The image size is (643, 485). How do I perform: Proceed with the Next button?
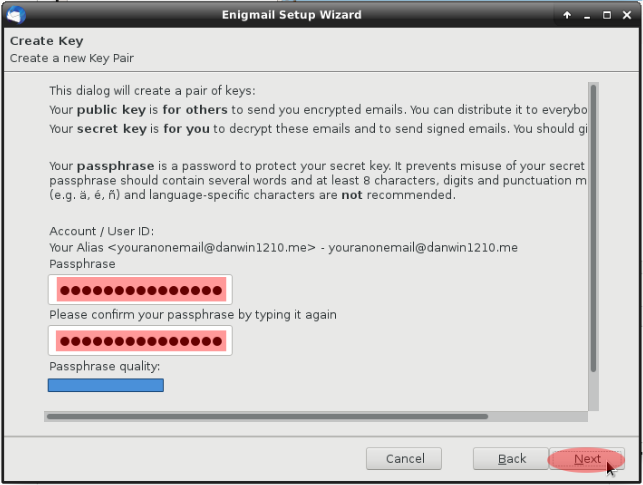click(x=587, y=459)
